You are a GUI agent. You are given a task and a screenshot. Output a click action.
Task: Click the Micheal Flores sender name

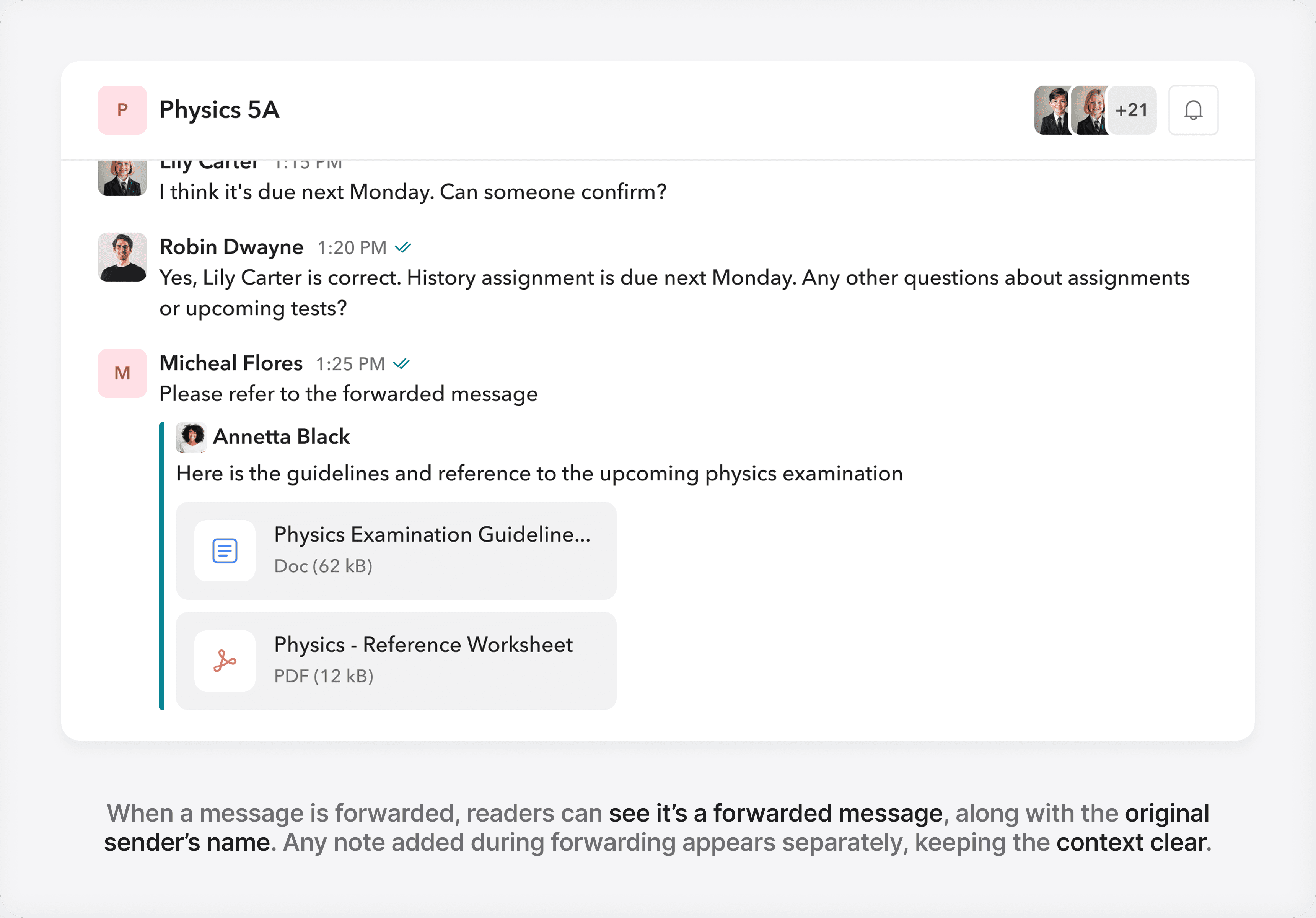point(230,363)
